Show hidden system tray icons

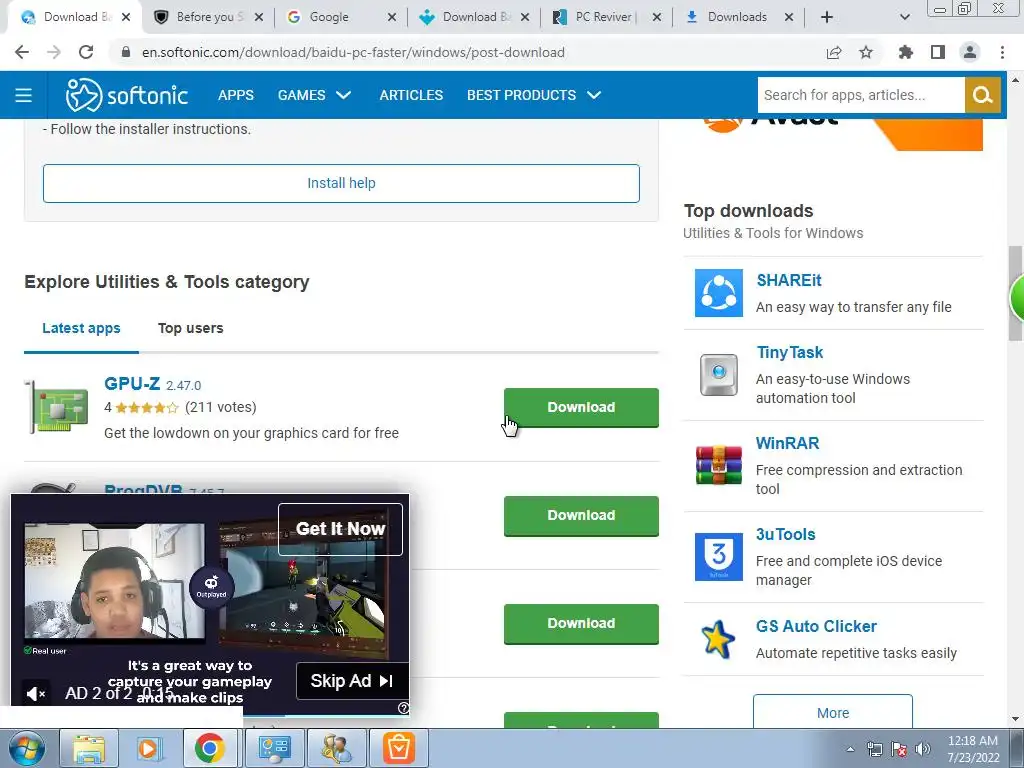[850, 749]
